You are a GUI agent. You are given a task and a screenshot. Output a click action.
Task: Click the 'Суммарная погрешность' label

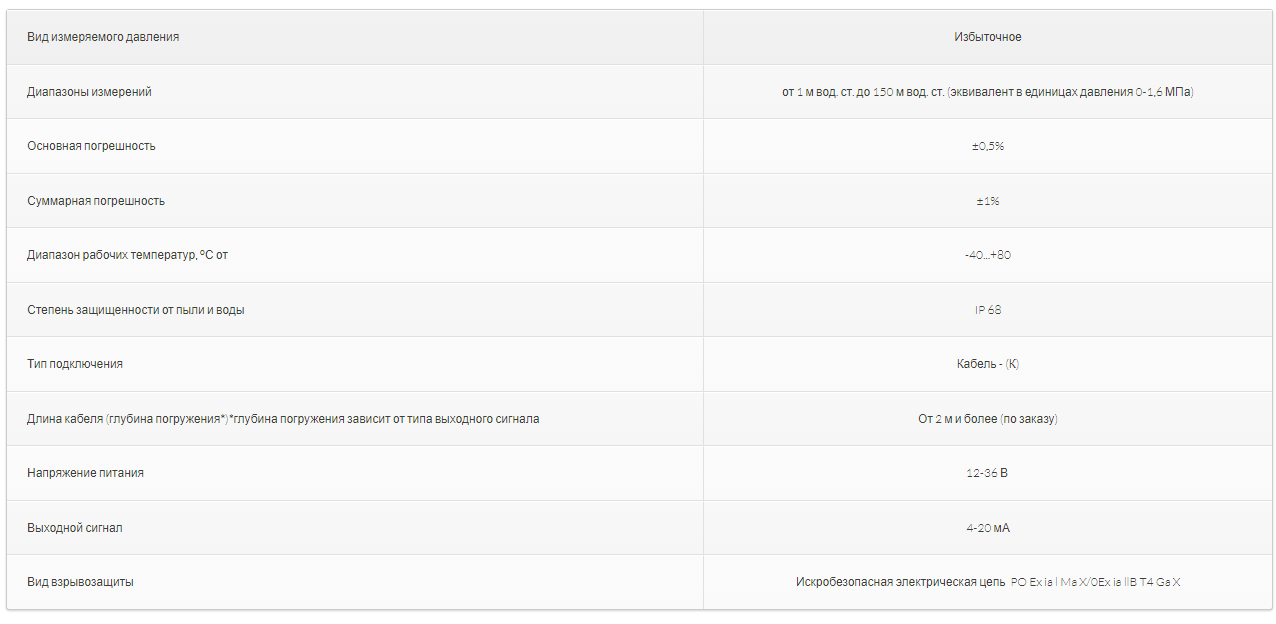click(x=96, y=201)
